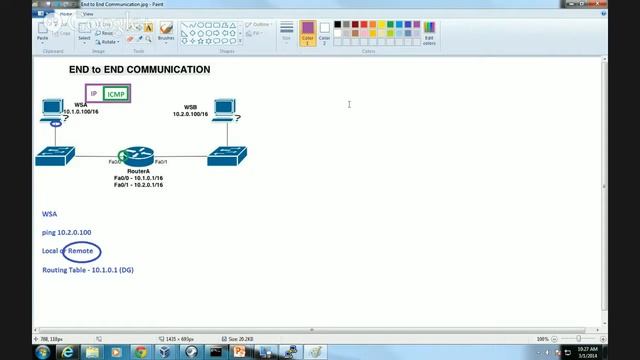Click the zoom out minus button
The height and width of the screenshot is (360, 640).
click(554, 339)
